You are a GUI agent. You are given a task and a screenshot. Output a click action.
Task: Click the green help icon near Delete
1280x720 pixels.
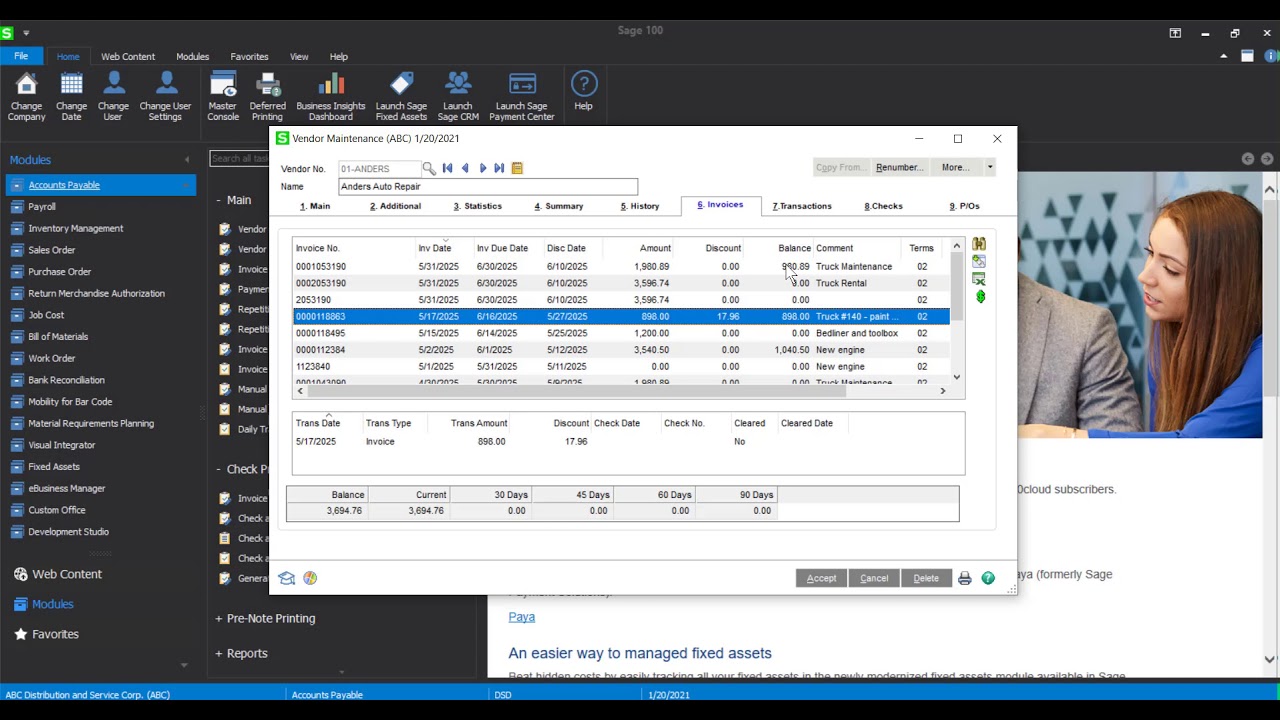tap(988, 578)
